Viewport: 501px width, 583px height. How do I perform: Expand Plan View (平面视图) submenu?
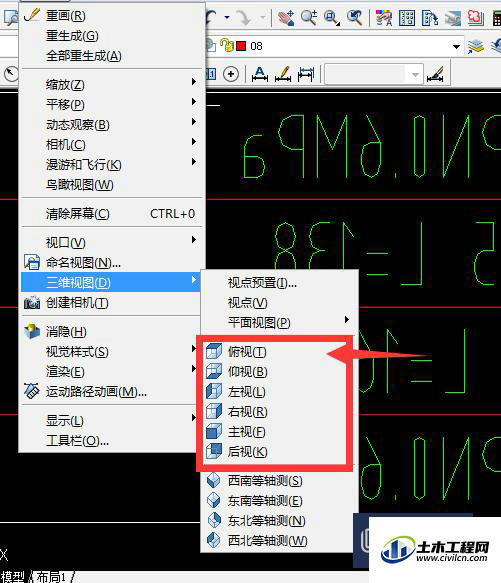pyautogui.click(x=280, y=323)
